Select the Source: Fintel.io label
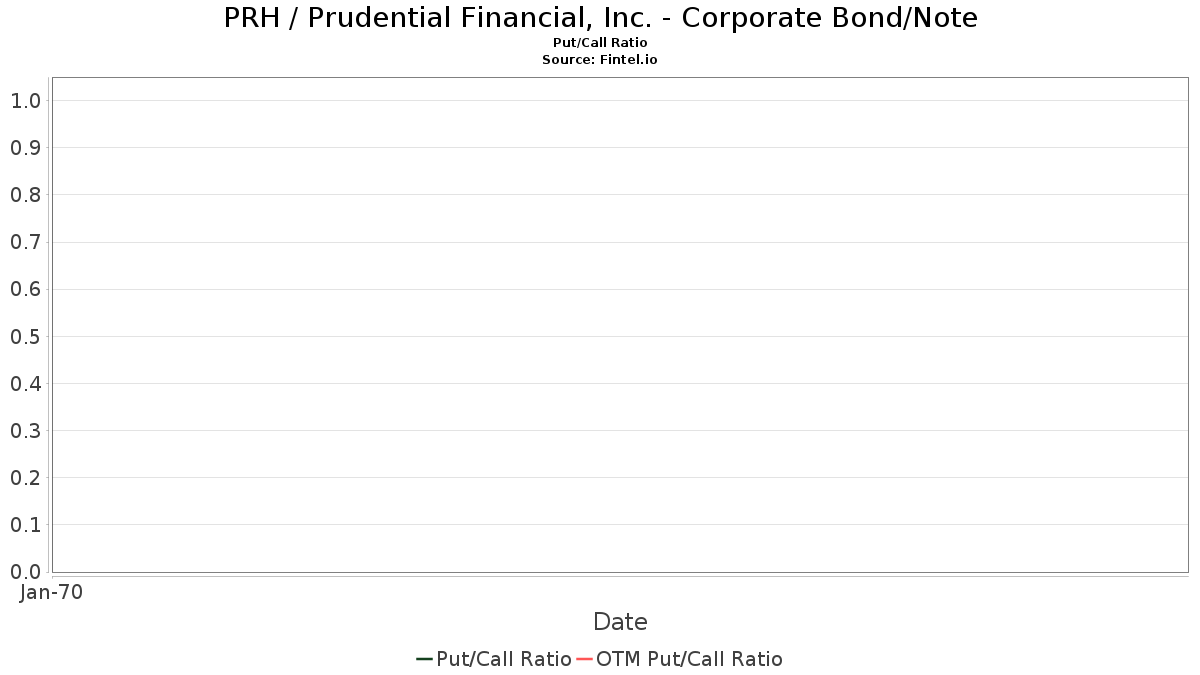Screen dimensions: 1200x675 pos(600,60)
